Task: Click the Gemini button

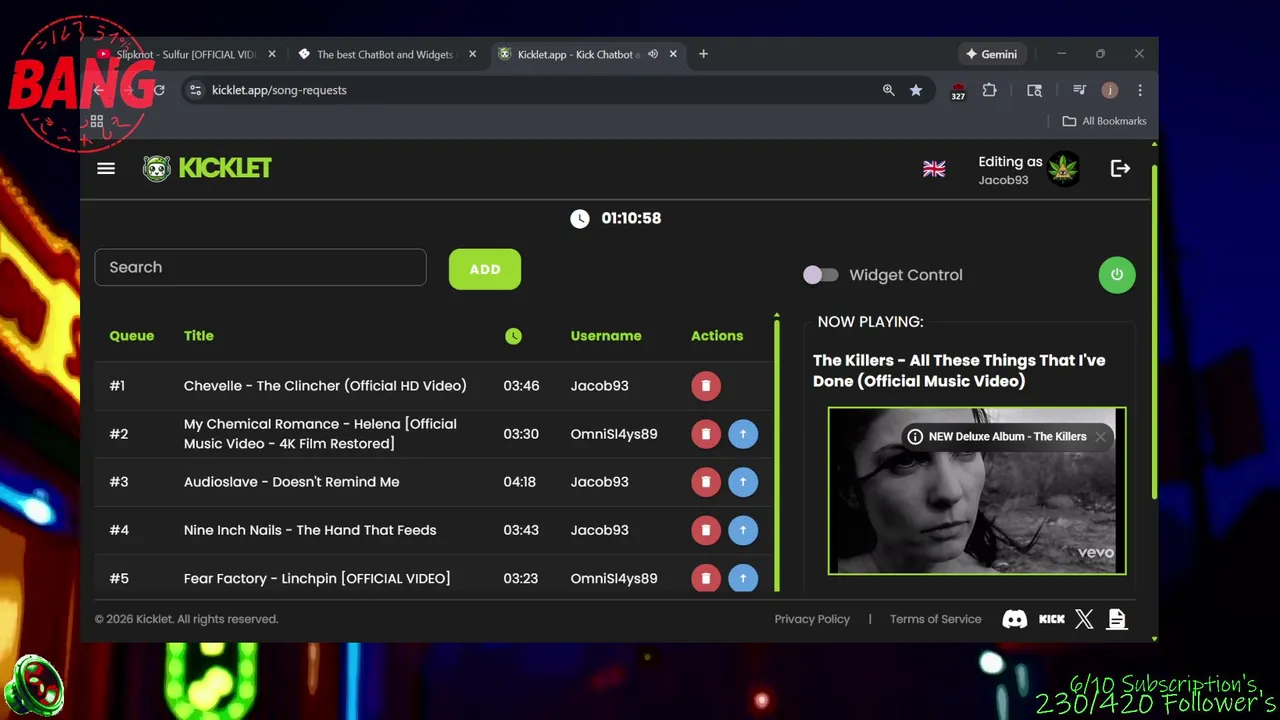Action: (991, 54)
